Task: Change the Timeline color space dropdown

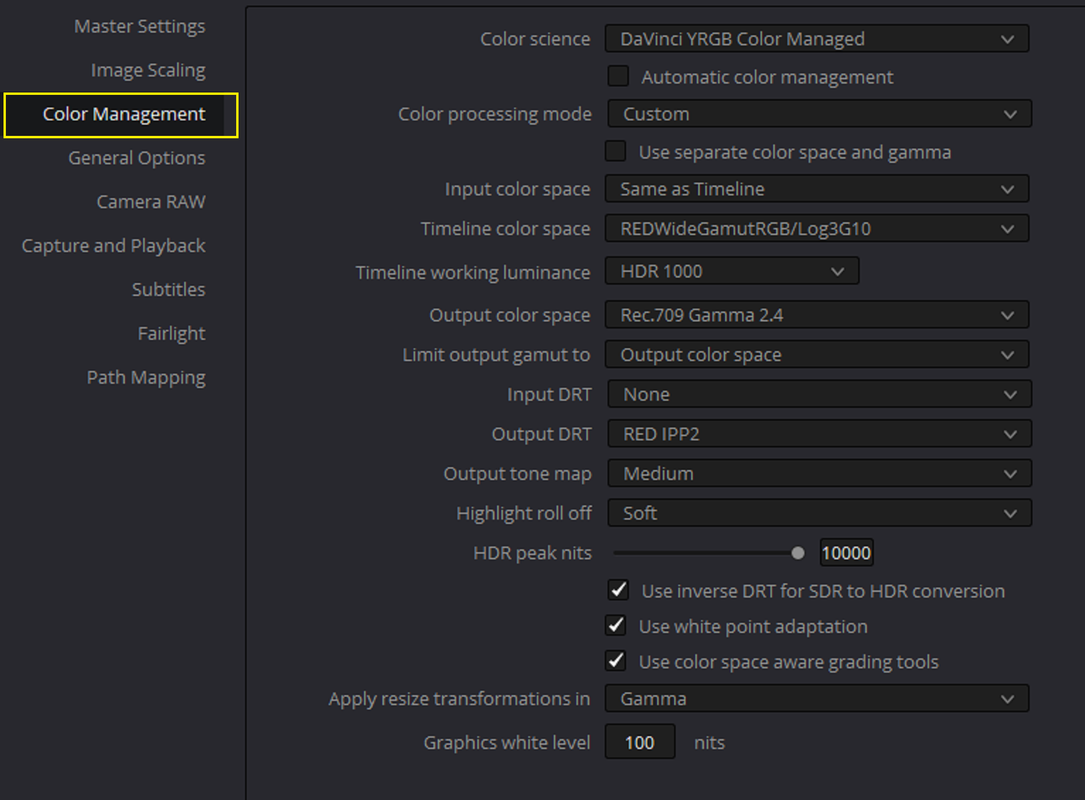Action: tap(817, 229)
